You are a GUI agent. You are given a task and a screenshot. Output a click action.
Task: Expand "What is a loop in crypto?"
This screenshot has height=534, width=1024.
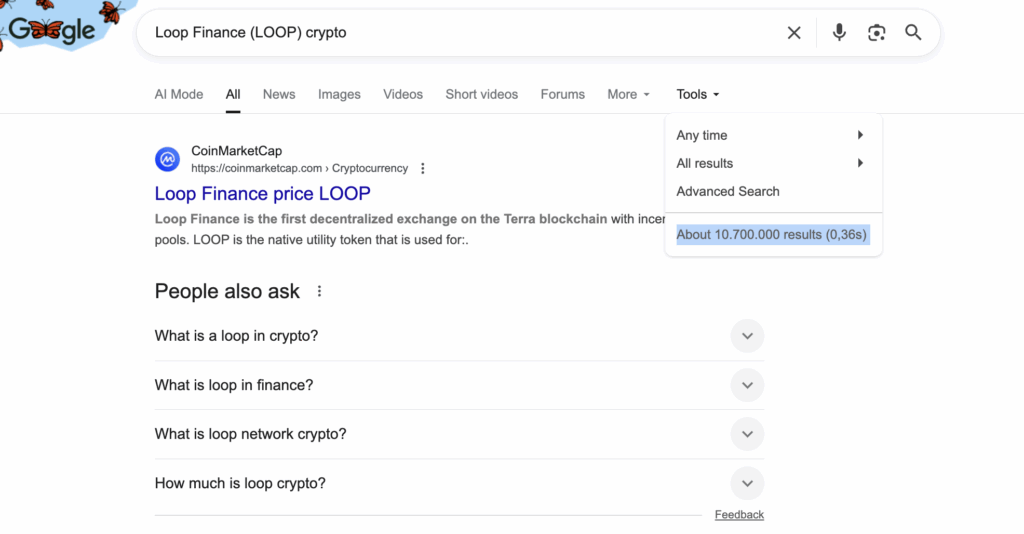click(747, 336)
